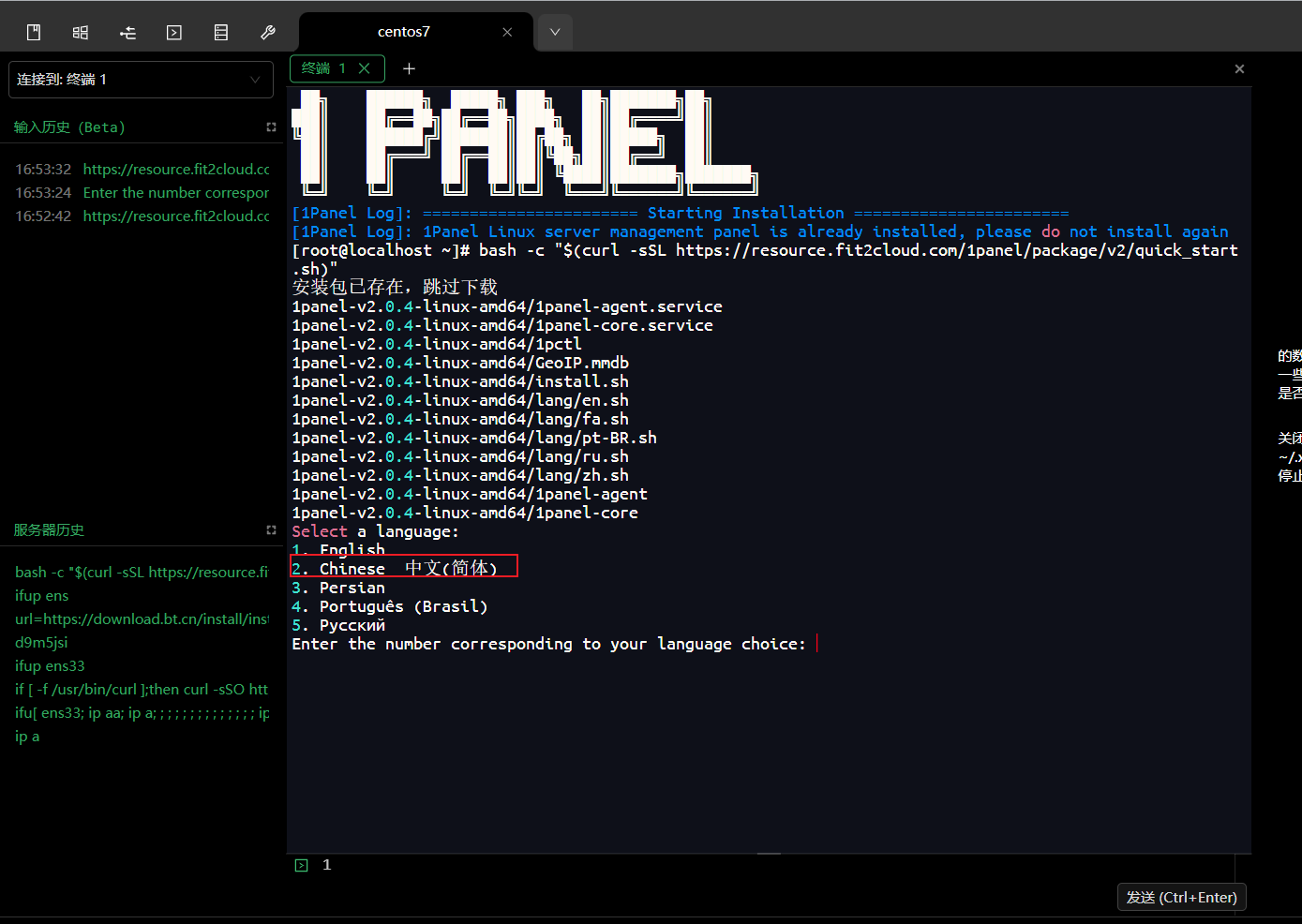Click the 服务器历史 panel header
This screenshot has height=924, width=1302.
pyautogui.click(x=49, y=530)
